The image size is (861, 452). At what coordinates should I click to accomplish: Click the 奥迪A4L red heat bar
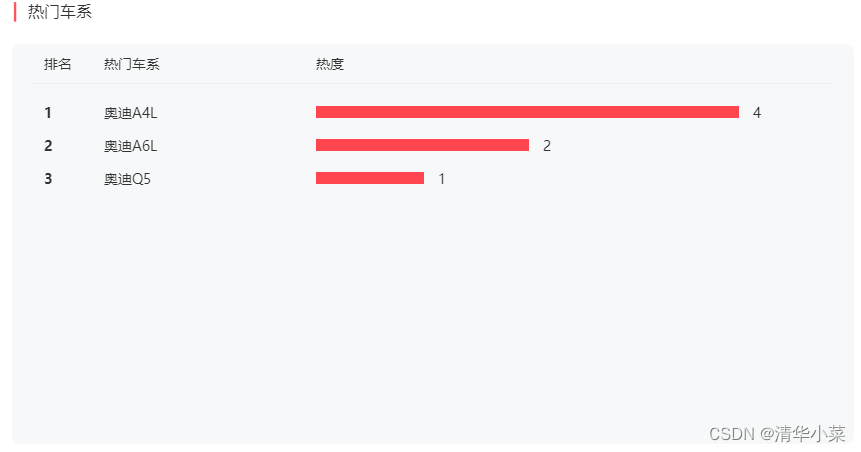click(527, 112)
